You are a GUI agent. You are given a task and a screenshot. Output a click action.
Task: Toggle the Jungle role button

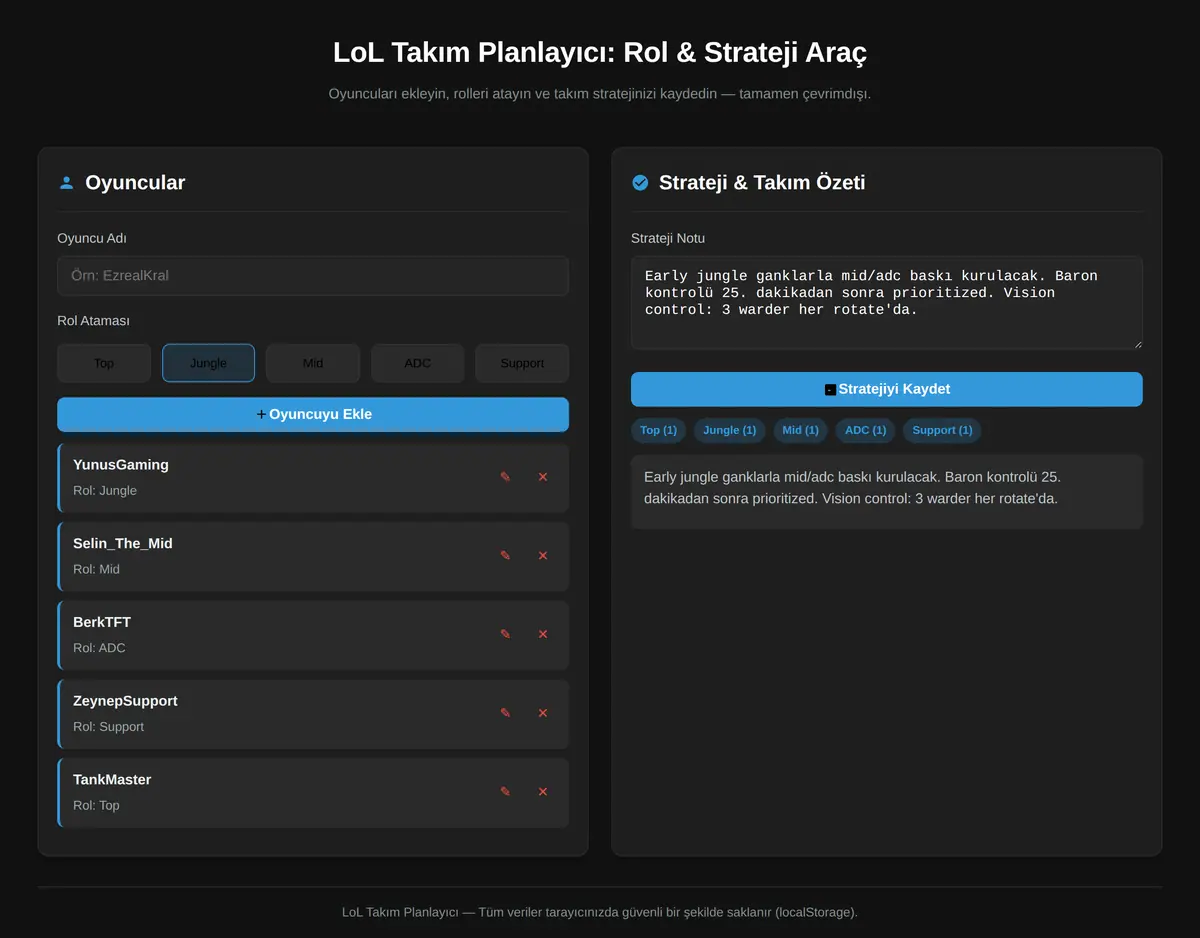click(208, 363)
